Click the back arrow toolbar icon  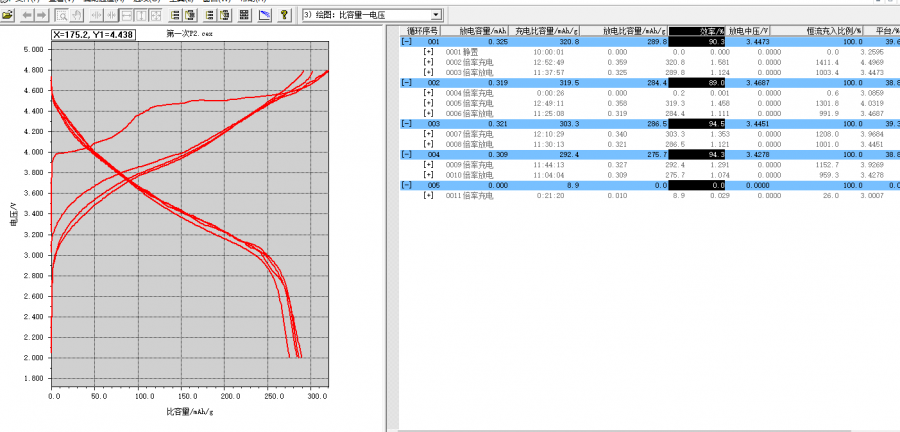point(27,16)
